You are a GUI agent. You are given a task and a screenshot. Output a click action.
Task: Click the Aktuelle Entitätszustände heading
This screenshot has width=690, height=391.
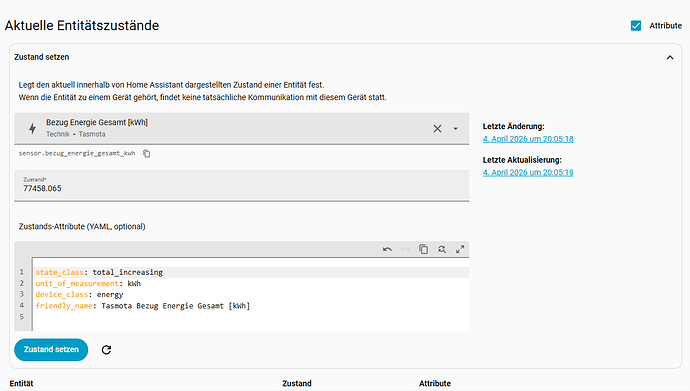coord(82,26)
